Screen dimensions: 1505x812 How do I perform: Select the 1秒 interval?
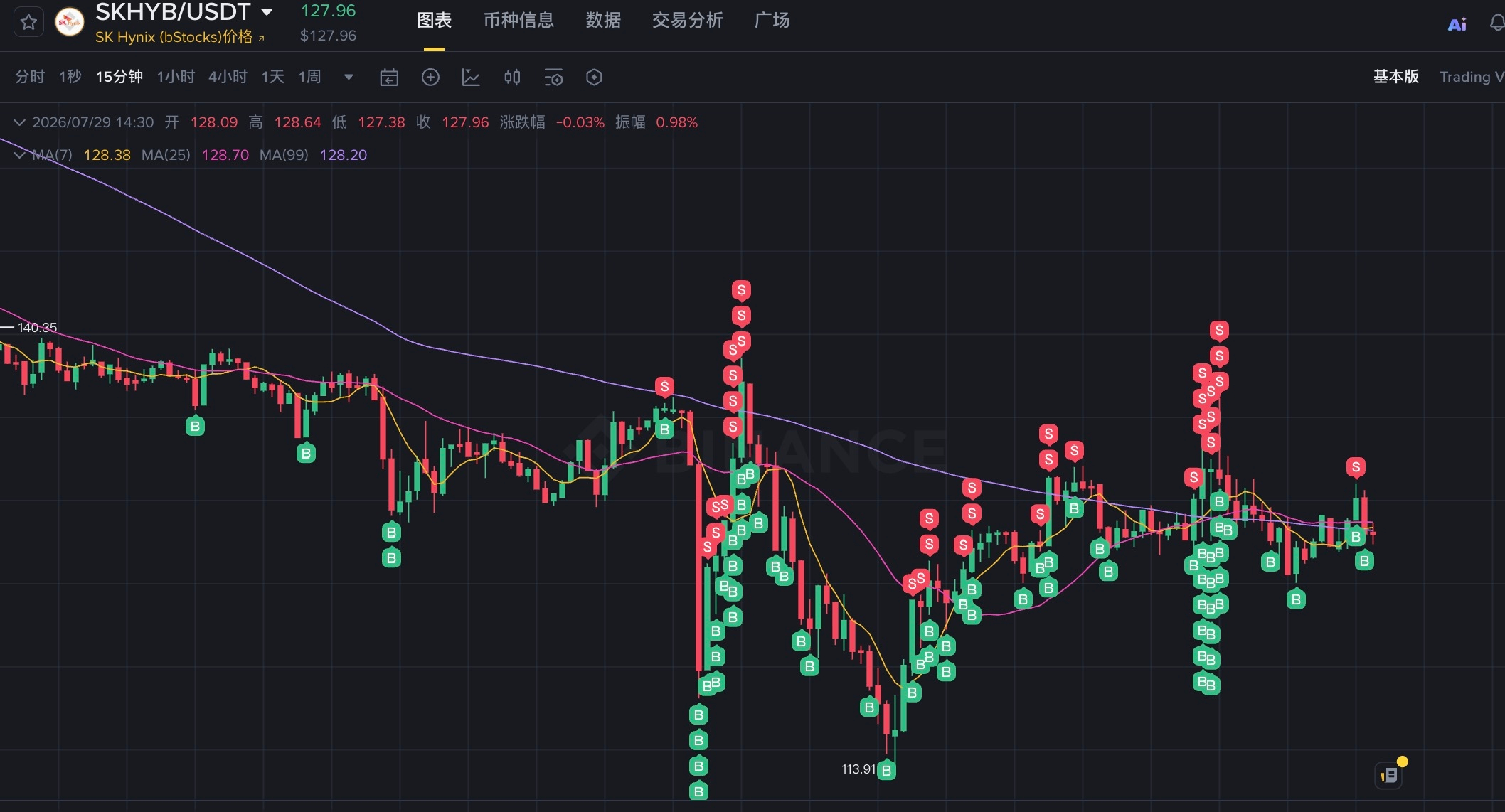point(70,77)
